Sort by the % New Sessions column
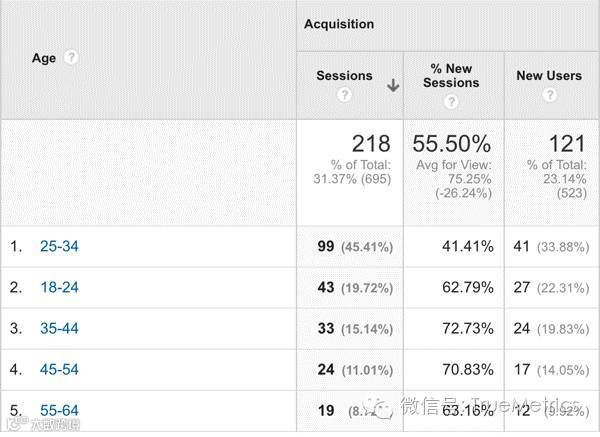Screen dimensions: 600x437 point(451,75)
